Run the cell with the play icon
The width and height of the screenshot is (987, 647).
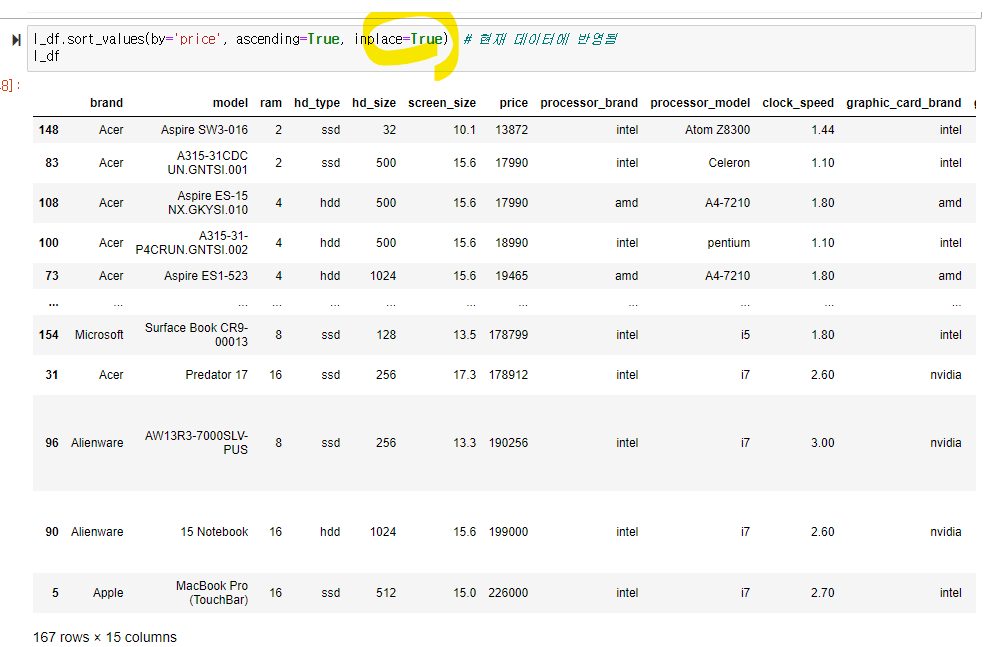16,40
